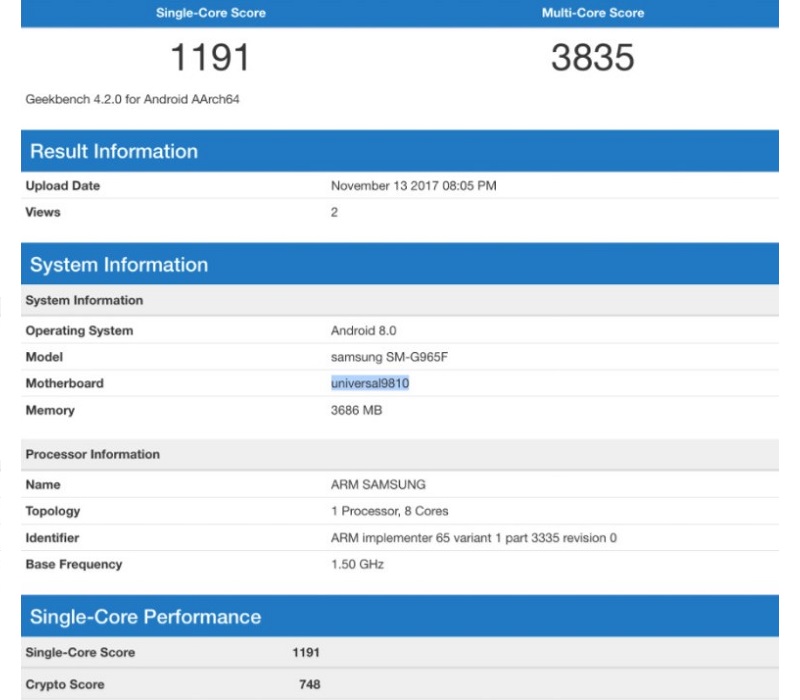This screenshot has height=700, width=800.
Task: Select the Views count value 2
Action: coord(334,212)
